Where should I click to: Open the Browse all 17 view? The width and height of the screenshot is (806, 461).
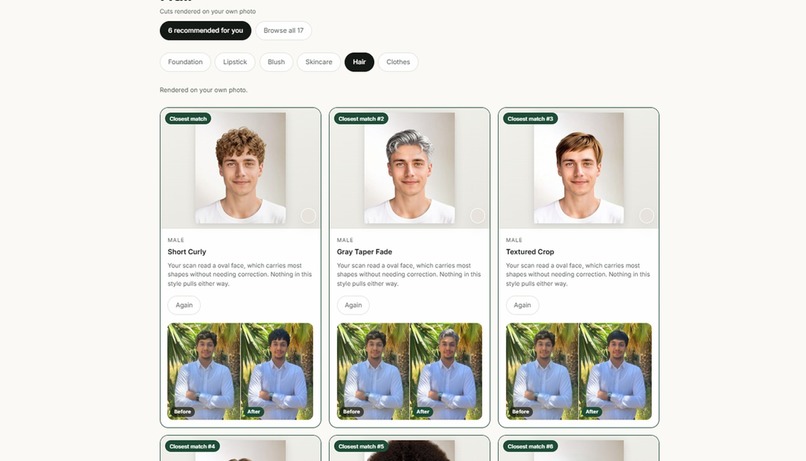coord(283,31)
